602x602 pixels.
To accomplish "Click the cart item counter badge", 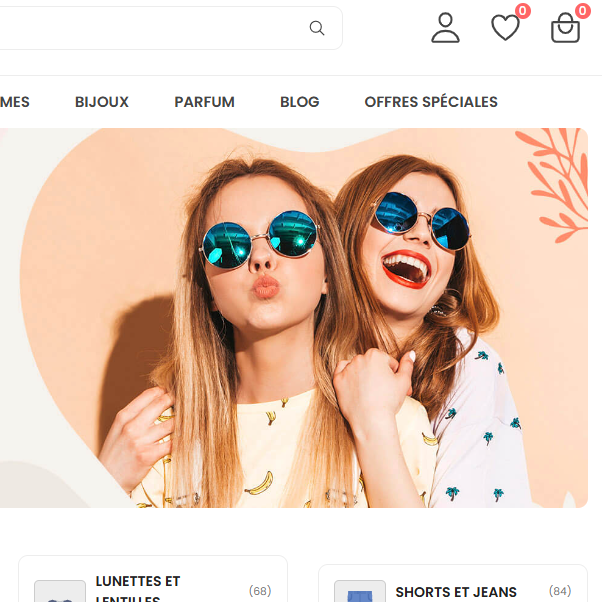I will pyautogui.click(x=582, y=11).
